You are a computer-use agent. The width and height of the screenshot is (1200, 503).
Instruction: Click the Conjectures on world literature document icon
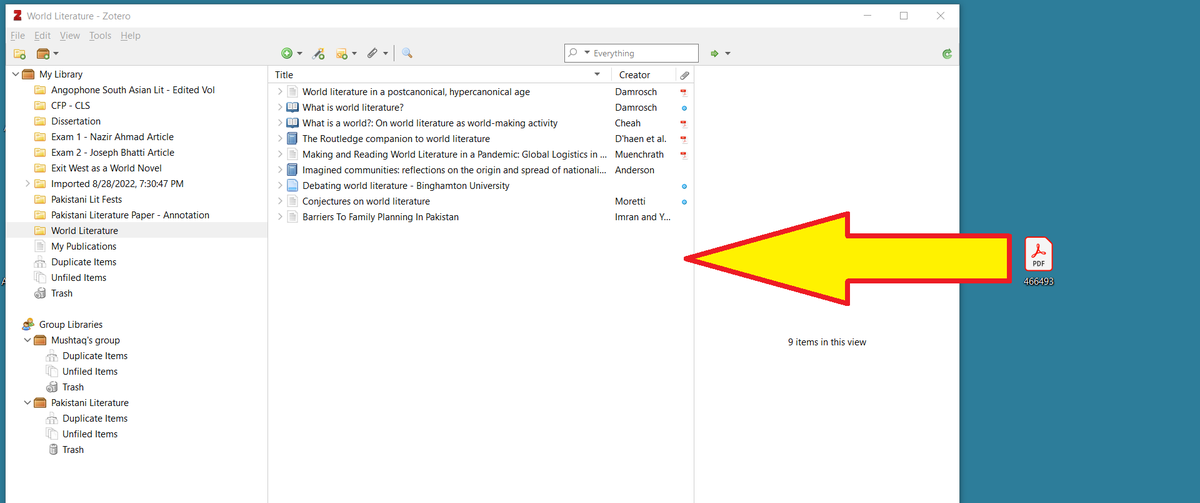292,201
